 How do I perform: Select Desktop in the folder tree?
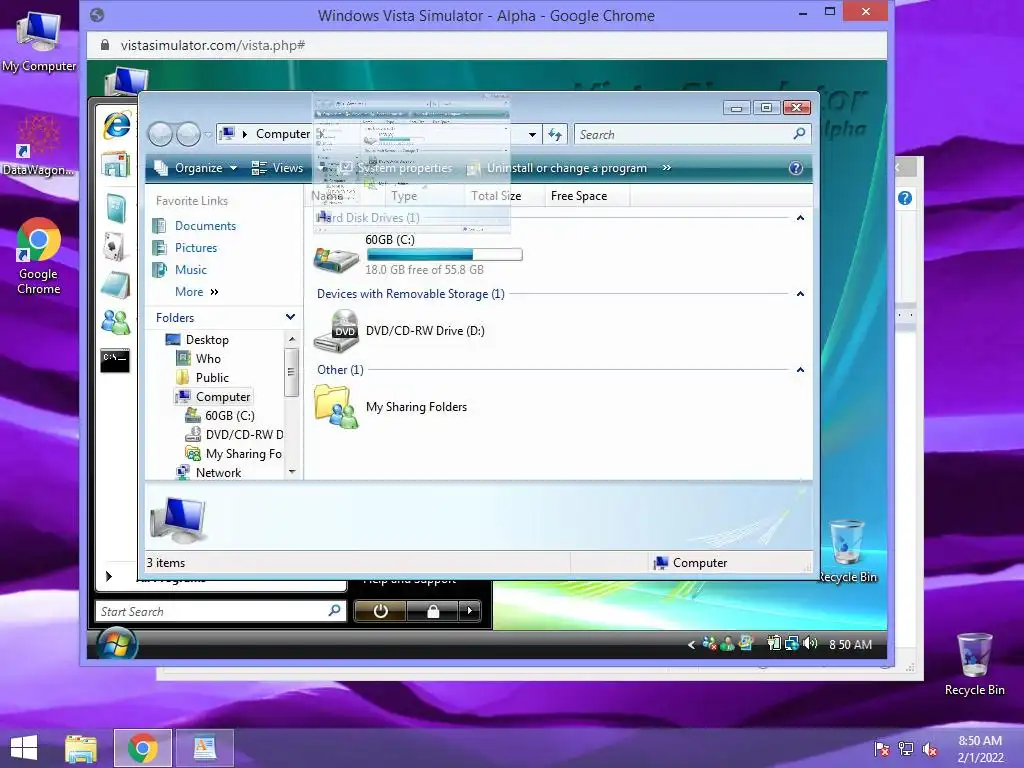[x=207, y=340]
